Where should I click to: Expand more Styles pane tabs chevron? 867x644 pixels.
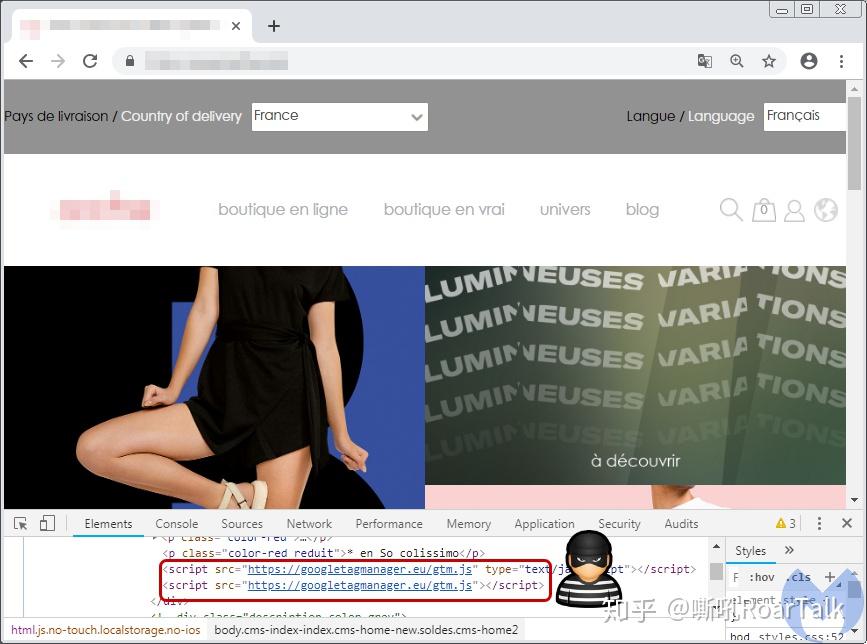[789, 550]
